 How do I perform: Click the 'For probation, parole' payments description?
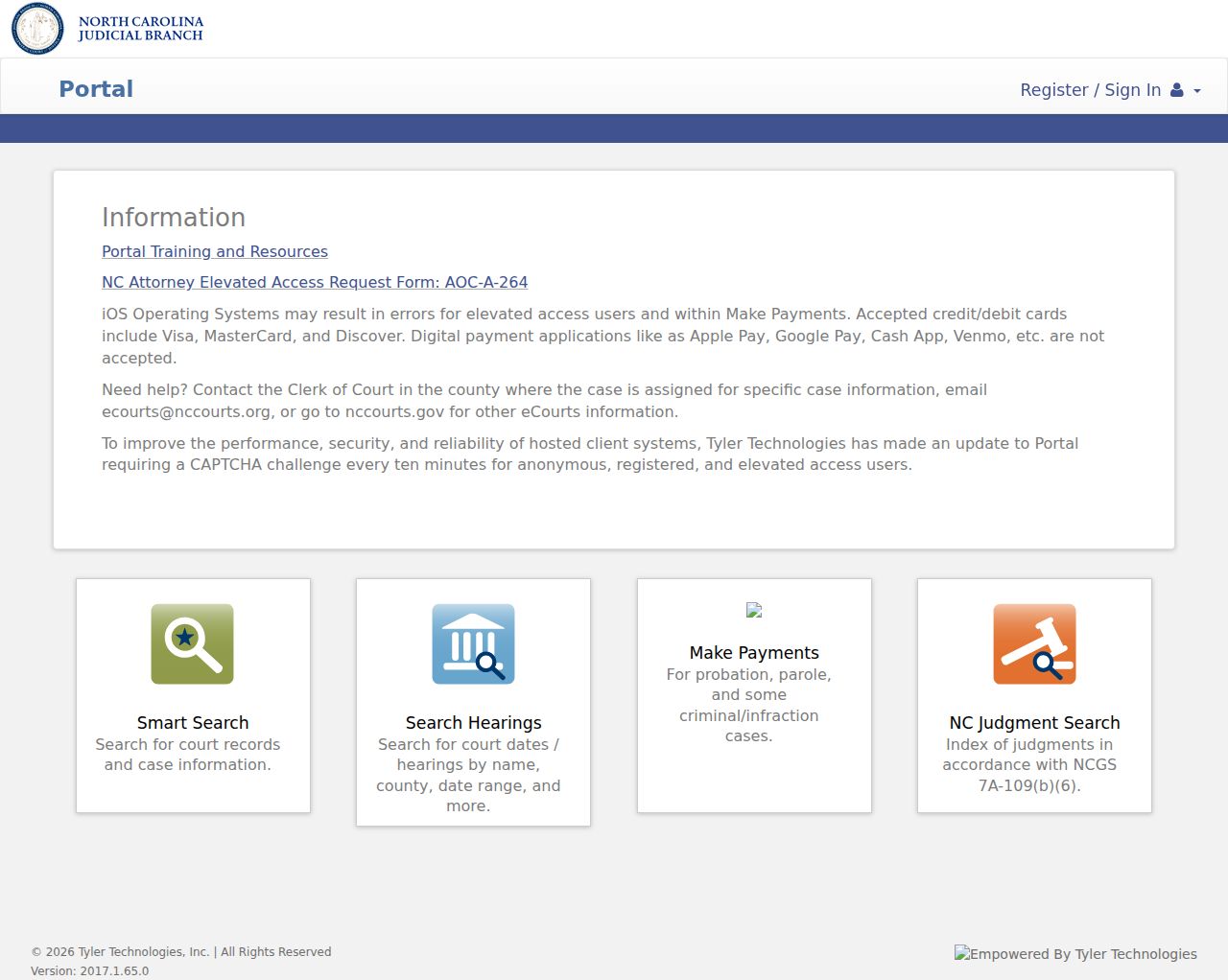(749, 705)
